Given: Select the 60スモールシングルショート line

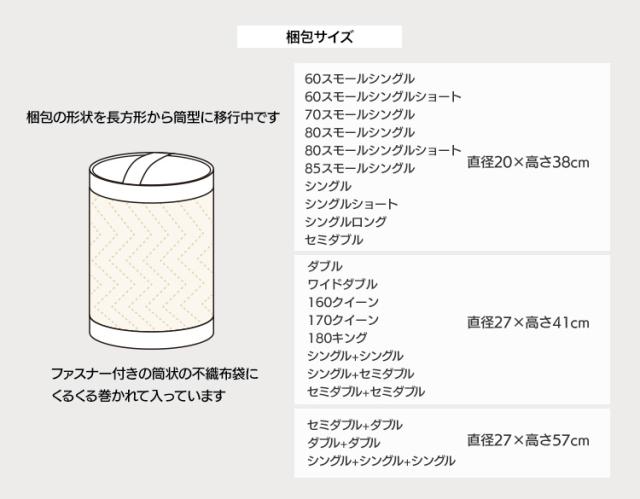Looking at the screenshot, I should pyautogui.click(x=383, y=96).
